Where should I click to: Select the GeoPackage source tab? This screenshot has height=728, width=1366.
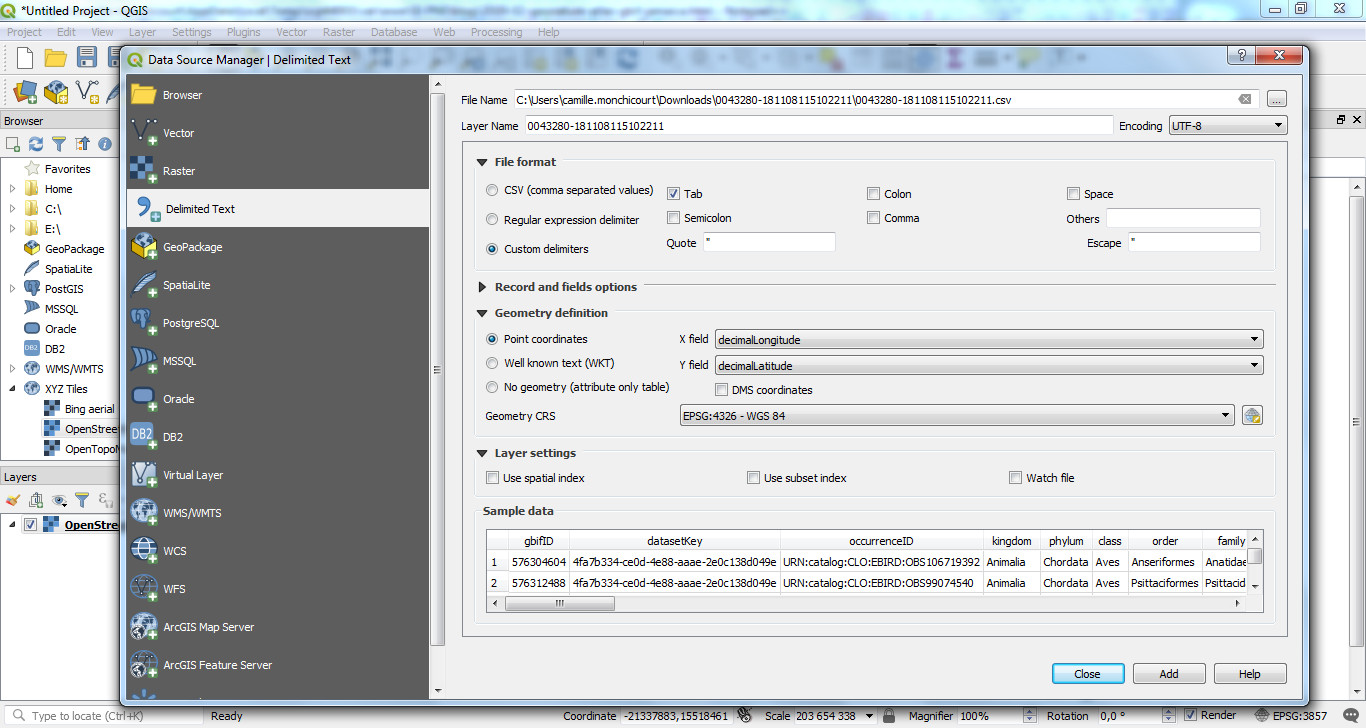pos(278,247)
